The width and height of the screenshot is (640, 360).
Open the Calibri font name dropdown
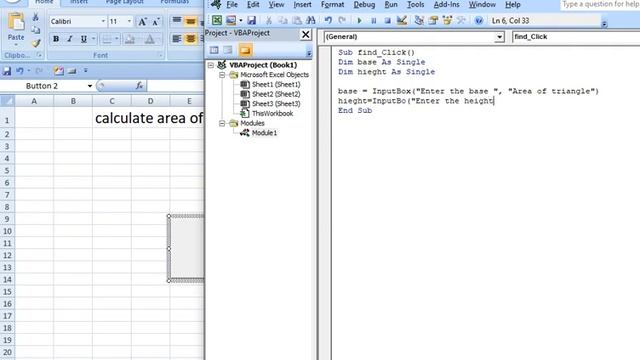pyautogui.click(x=103, y=21)
